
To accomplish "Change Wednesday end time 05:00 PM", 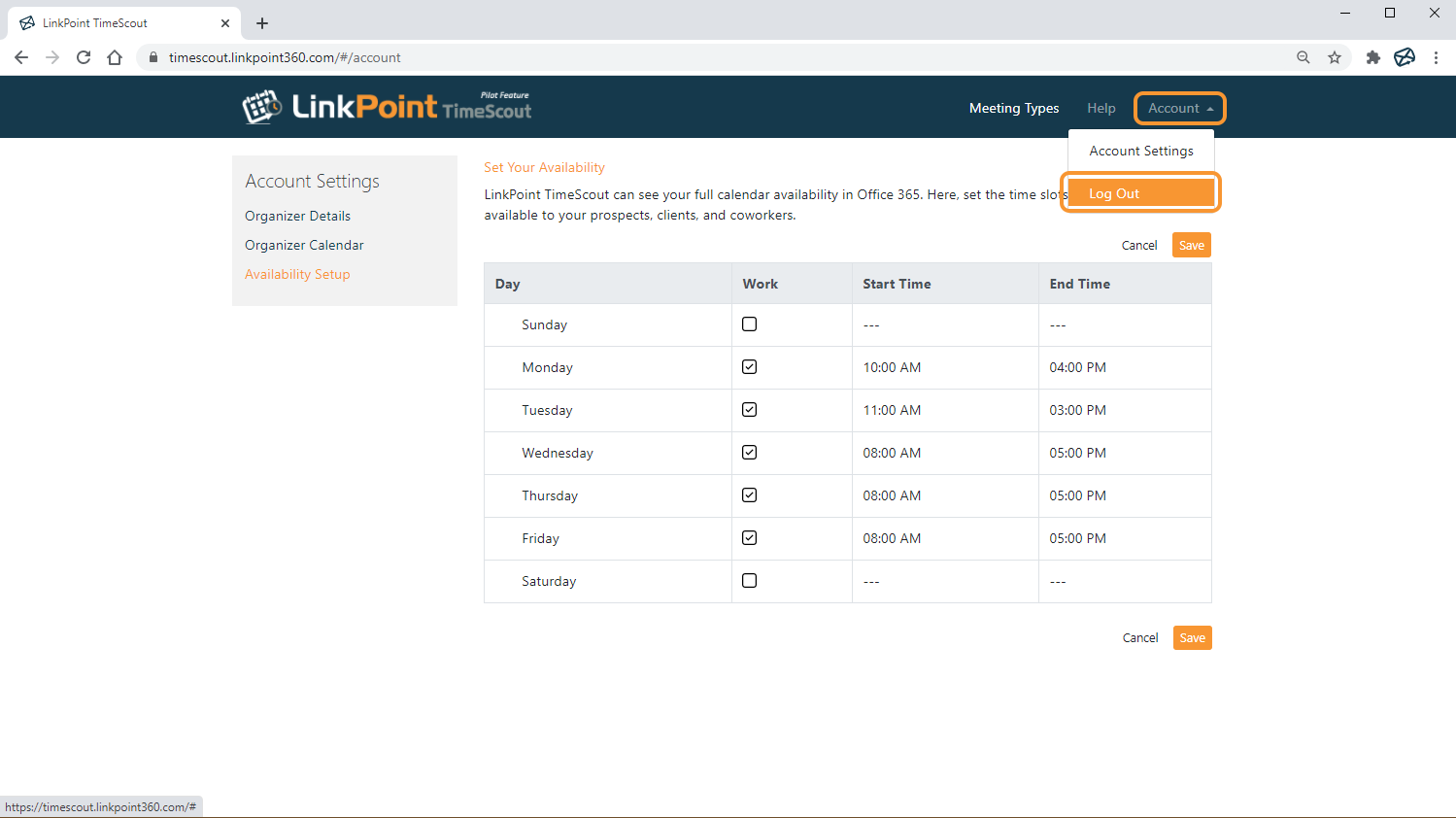I will pos(1077,453).
